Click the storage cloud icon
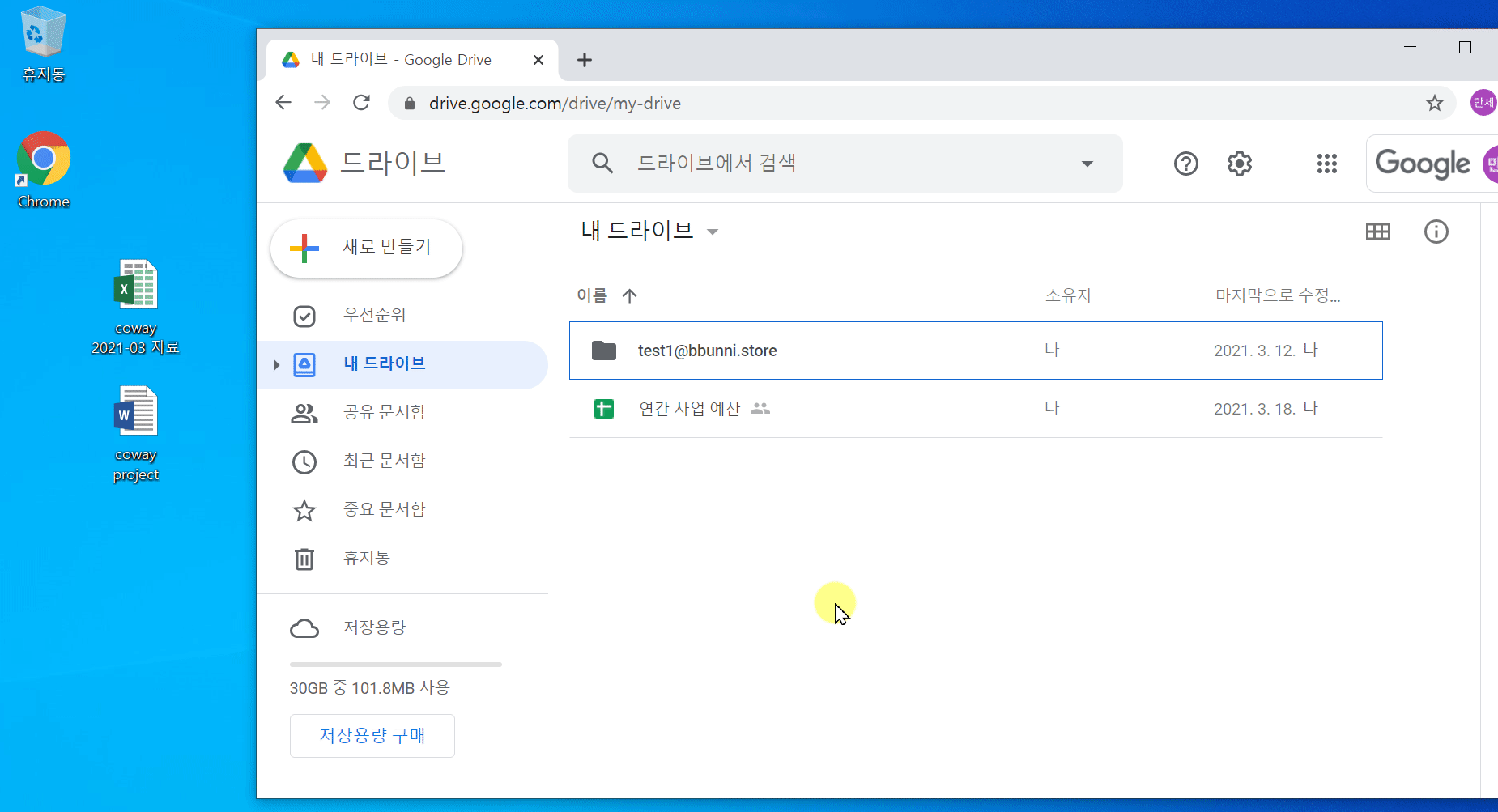This screenshot has width=1498, height=812. (x=304, y=628)
